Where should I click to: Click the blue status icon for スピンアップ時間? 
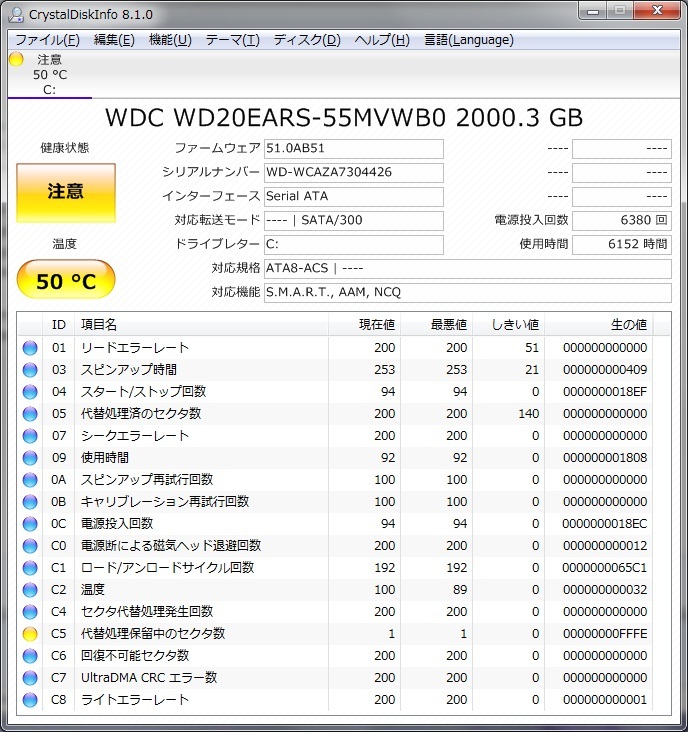(x=30, y=370)
